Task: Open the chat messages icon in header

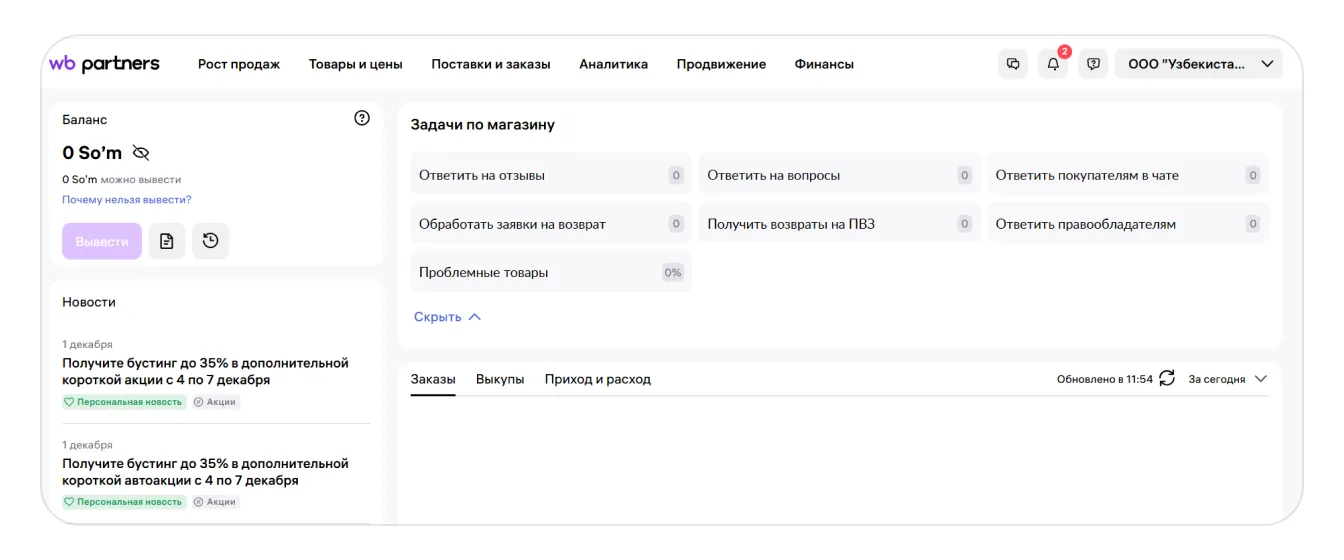Action: pos(1013,64)
